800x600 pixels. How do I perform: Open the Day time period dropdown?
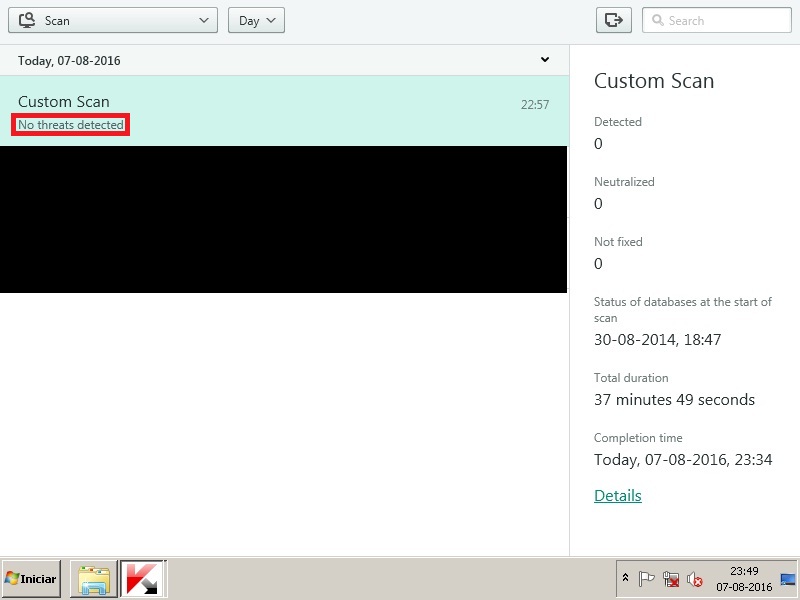click(x=255, y=19)
